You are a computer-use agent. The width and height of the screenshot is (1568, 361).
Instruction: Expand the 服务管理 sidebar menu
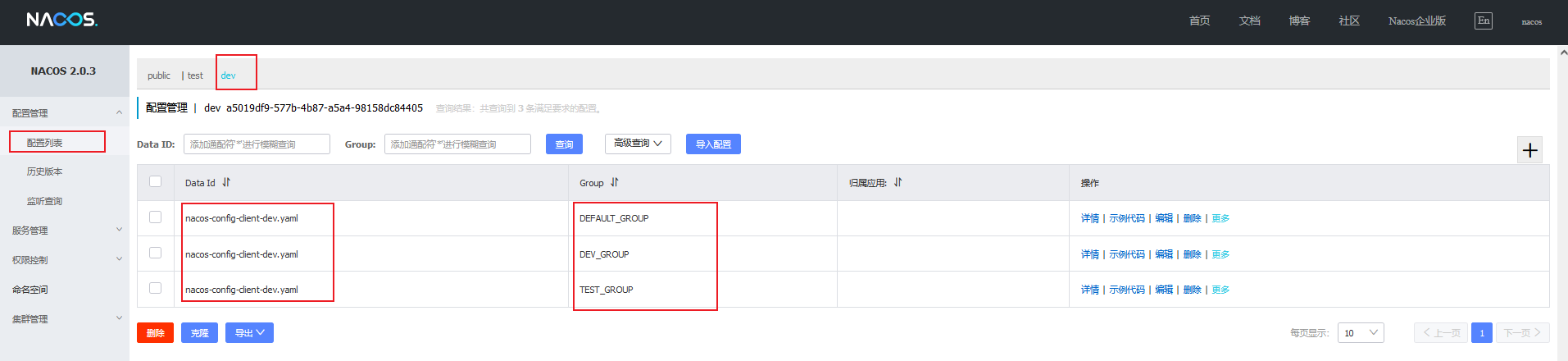(64, 231)
